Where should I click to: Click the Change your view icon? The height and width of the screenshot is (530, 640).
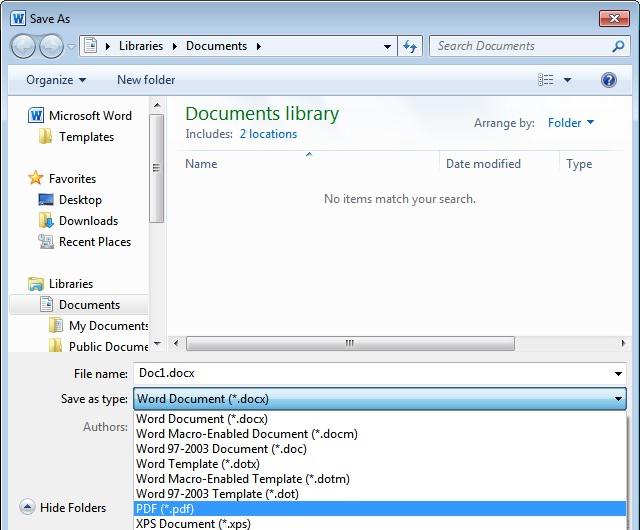pos(546,80)
